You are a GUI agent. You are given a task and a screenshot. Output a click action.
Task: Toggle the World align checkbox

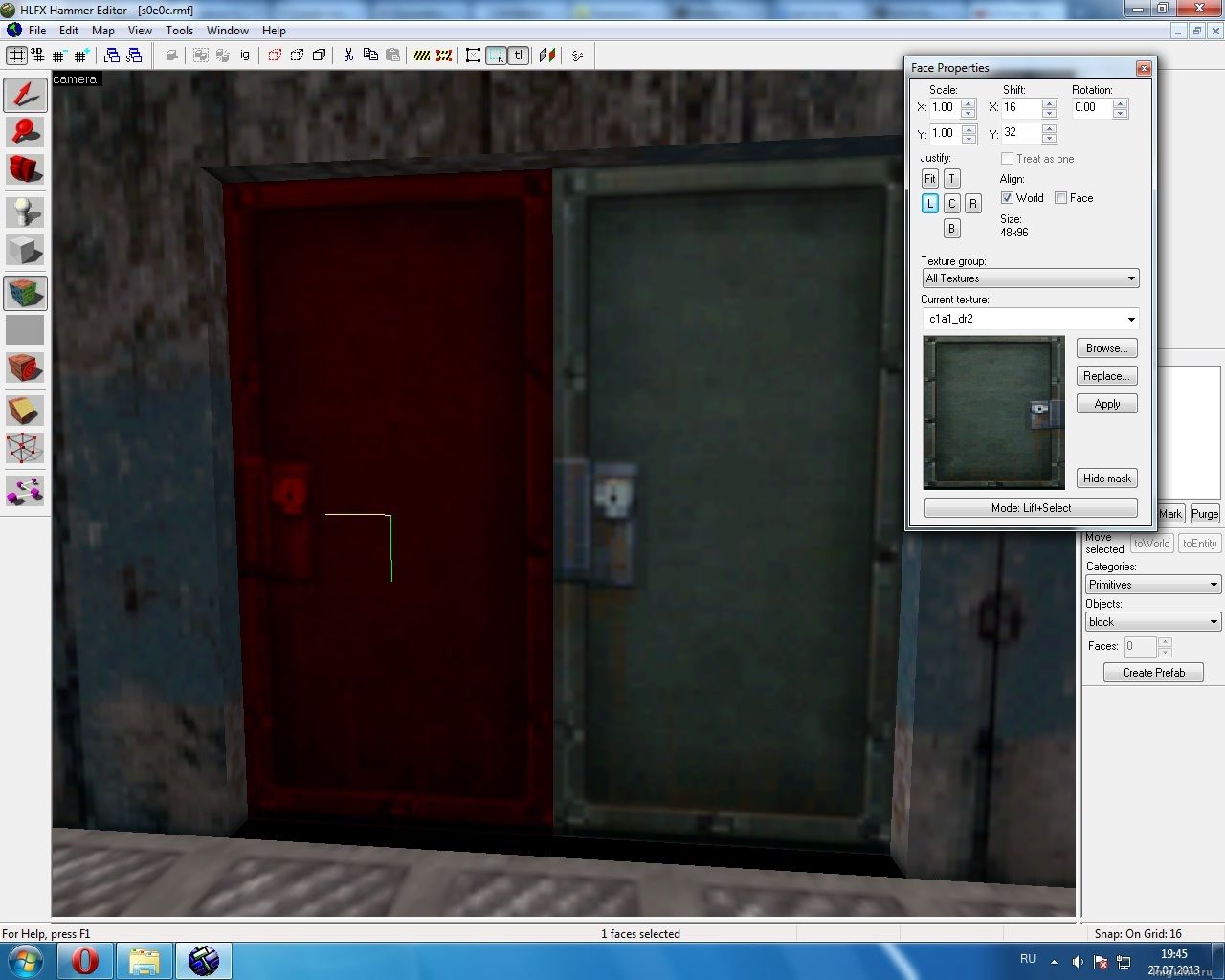(1007, 198)
